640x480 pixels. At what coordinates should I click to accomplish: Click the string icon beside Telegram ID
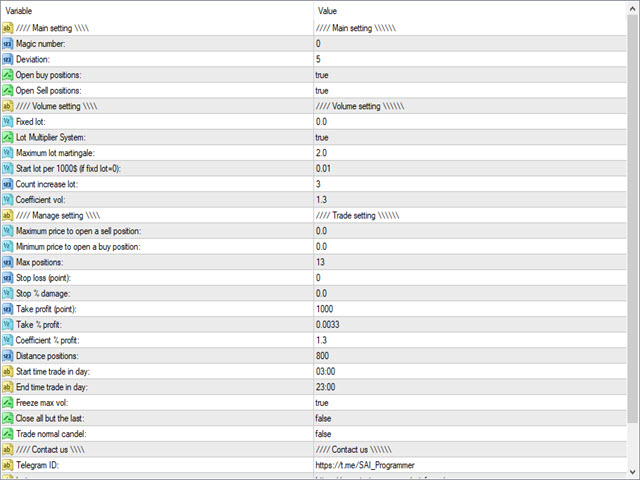(7, 465)
